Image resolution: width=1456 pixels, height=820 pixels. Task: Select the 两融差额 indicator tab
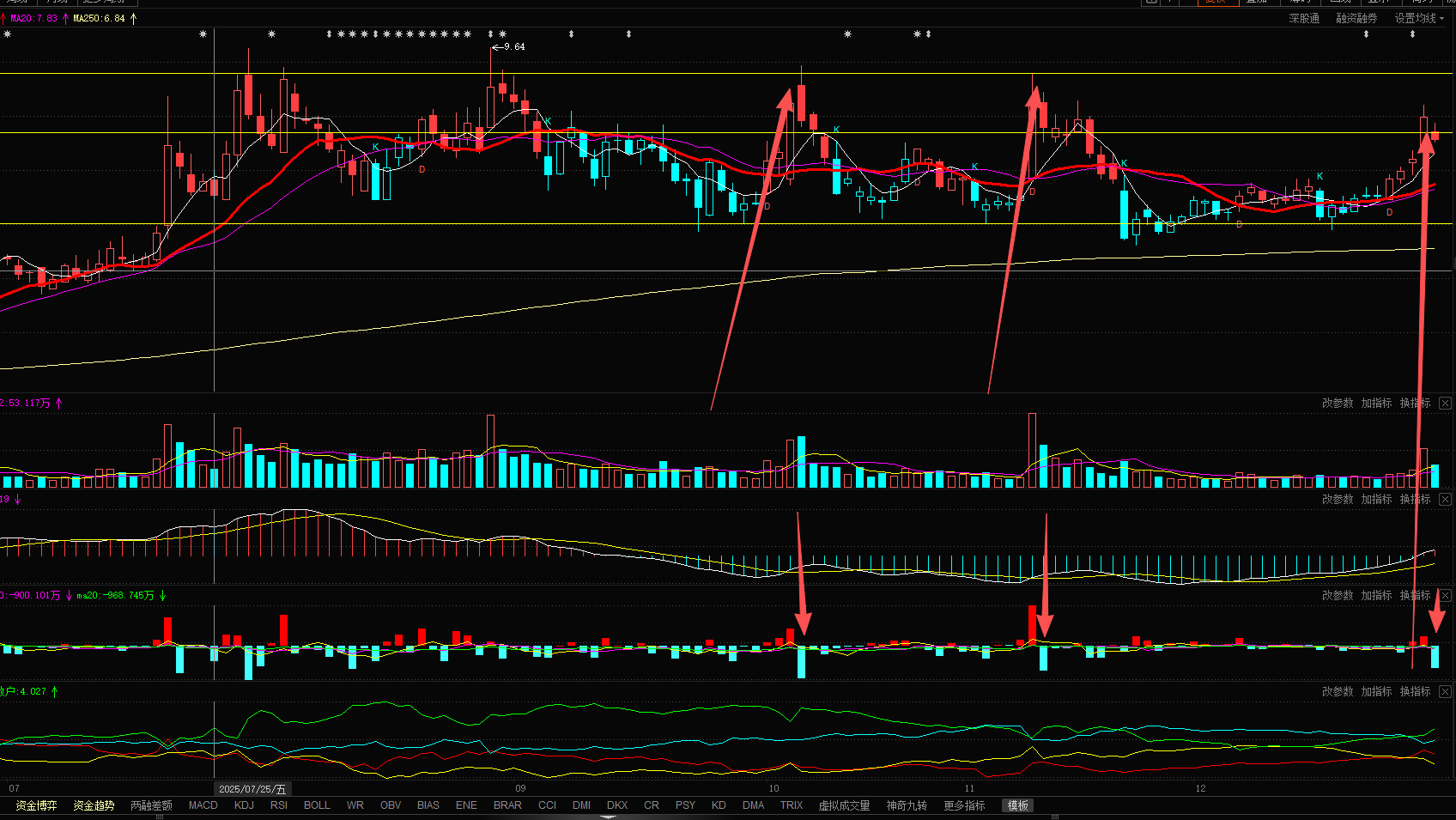(x=151, y=805)
